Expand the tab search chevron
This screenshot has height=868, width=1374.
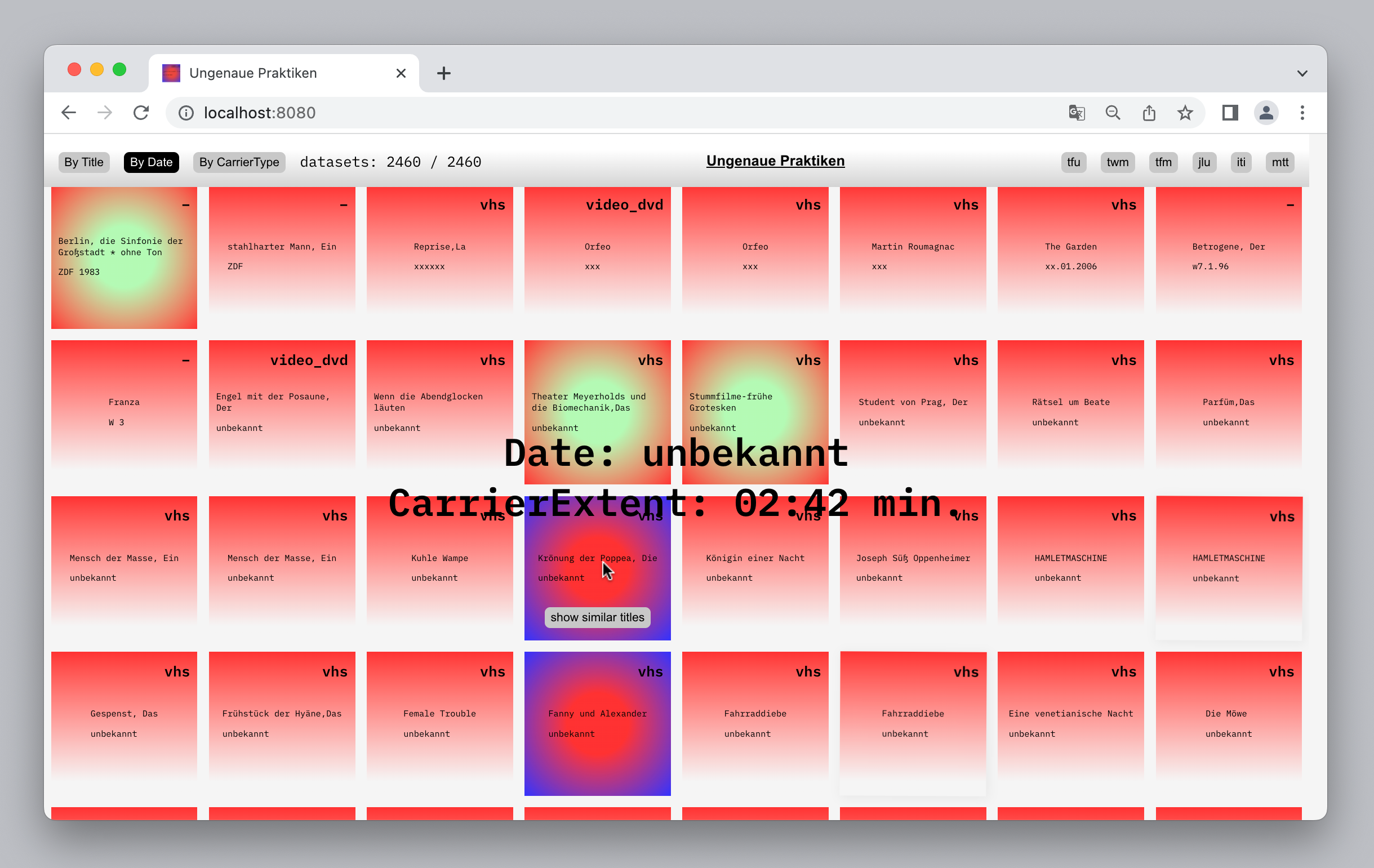point(1302,73)
